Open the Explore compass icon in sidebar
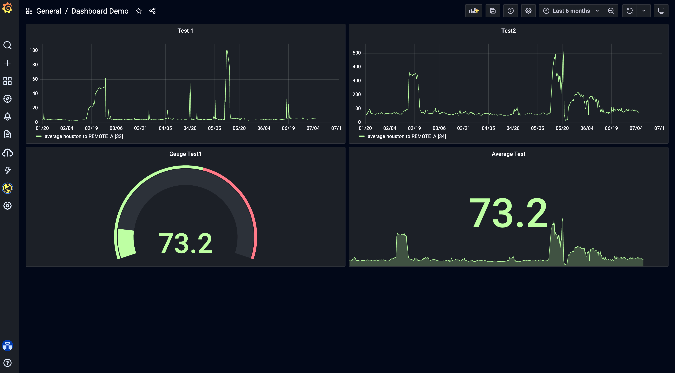 coord(7,99)
